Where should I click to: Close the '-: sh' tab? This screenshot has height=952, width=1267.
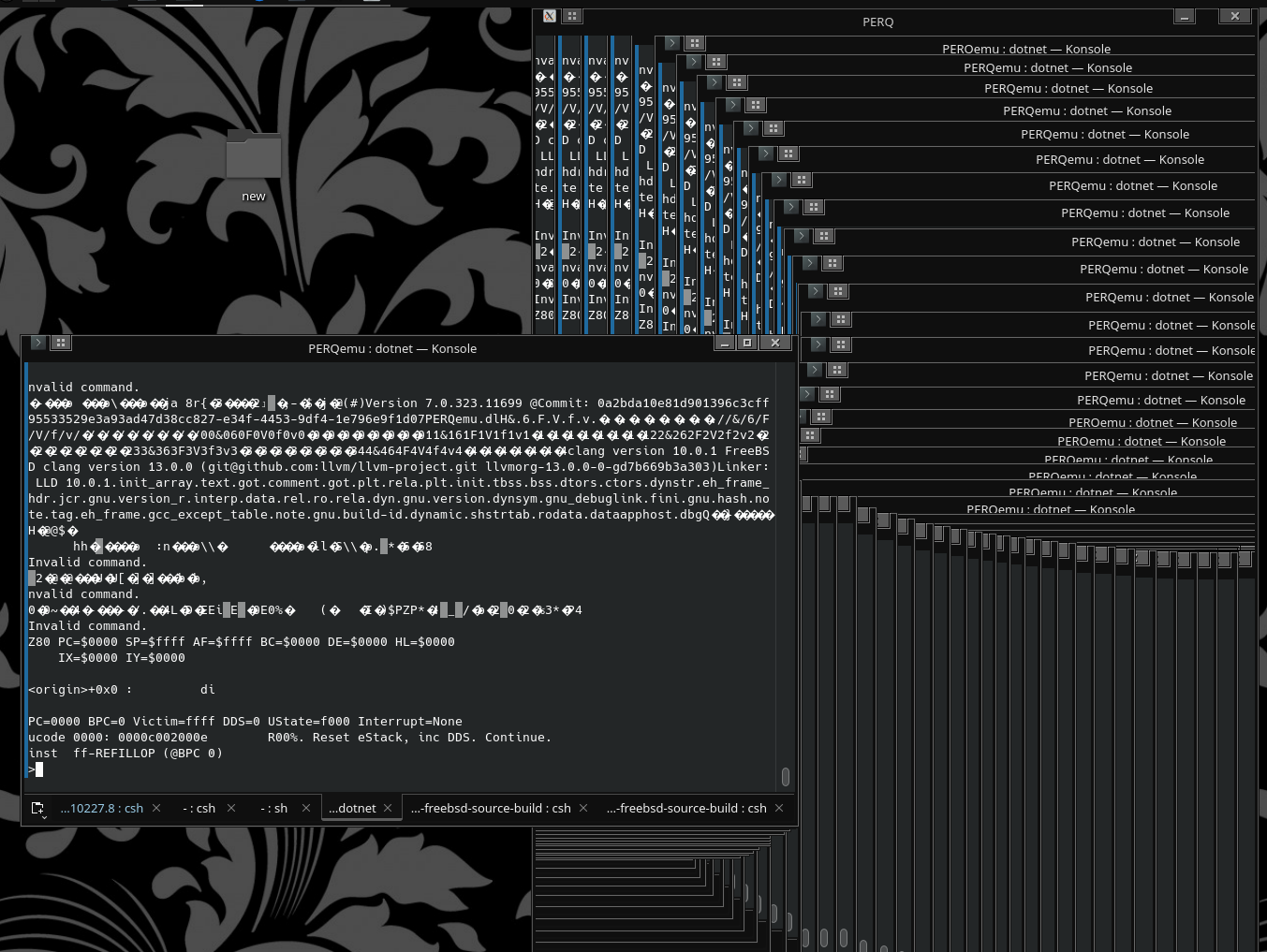pyautogui.click(x=306, y=808)
